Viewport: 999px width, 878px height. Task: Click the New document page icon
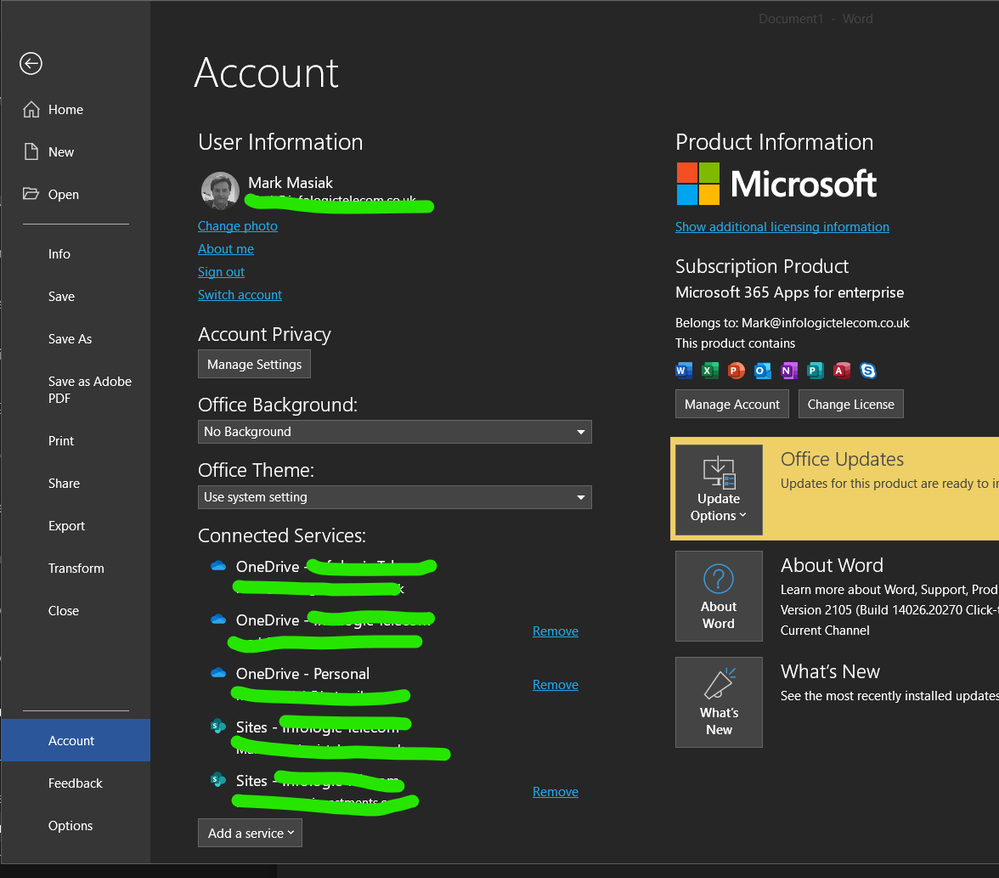(x=31, y=152)
